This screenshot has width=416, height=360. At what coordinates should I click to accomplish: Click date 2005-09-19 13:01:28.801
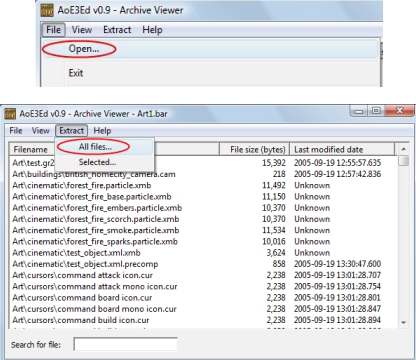[337, 298]
